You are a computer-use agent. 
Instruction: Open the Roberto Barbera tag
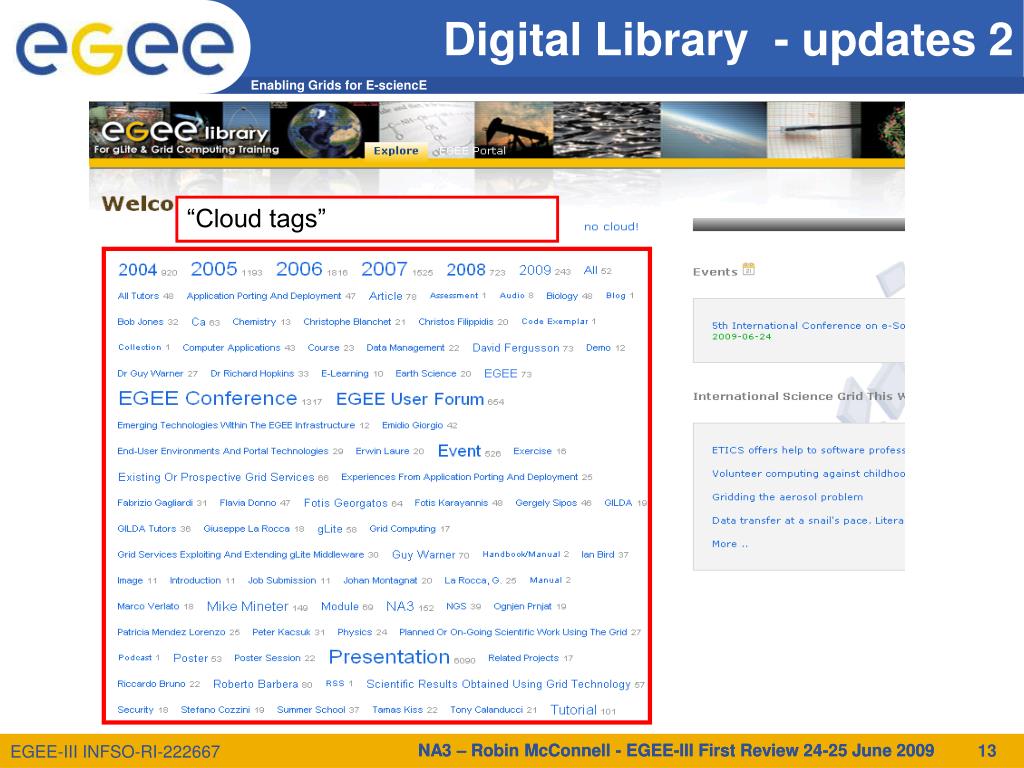click(255, 684)
